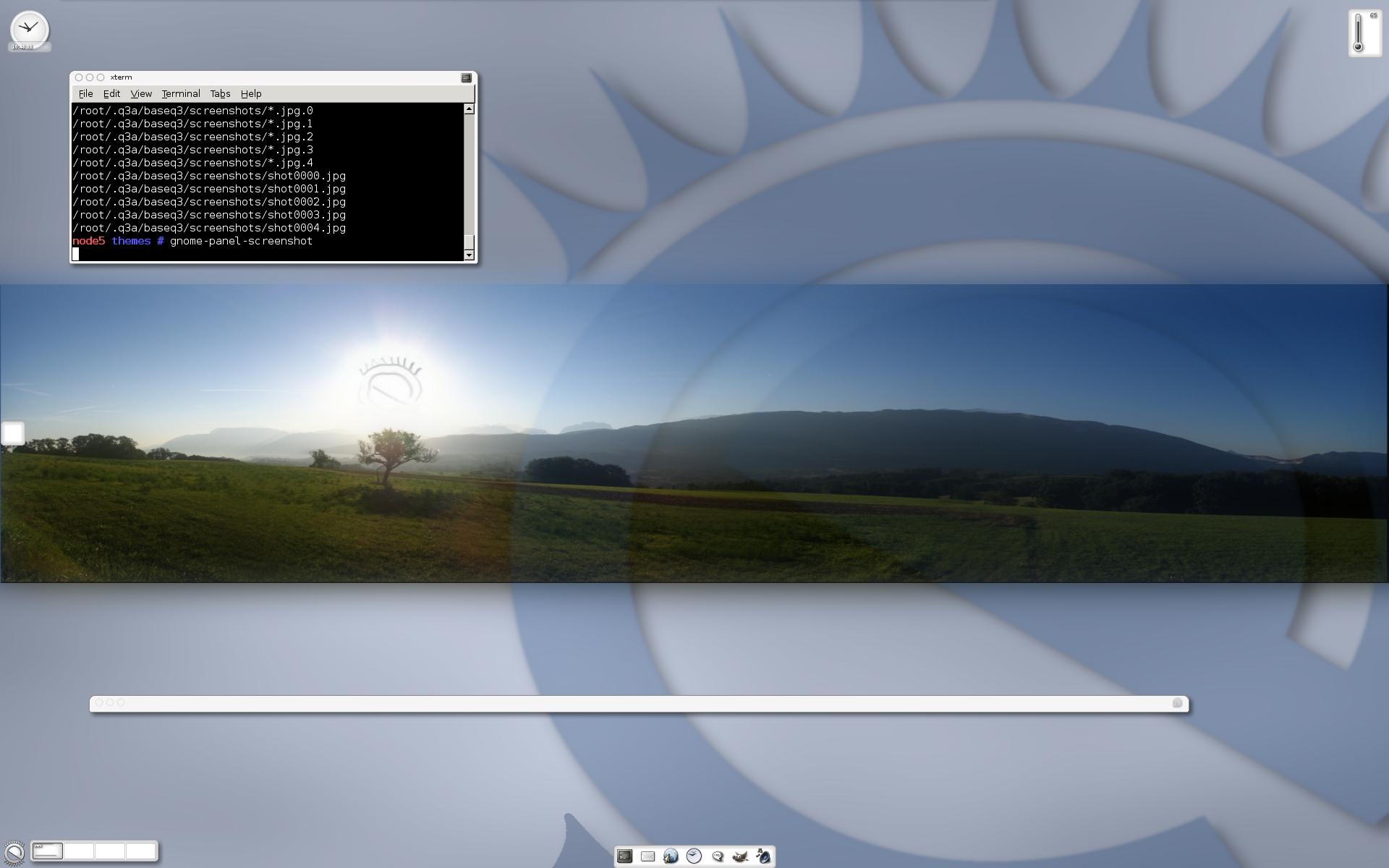
Task: Click the line ending in shot0003.jpg
Action: click(209, 215)
